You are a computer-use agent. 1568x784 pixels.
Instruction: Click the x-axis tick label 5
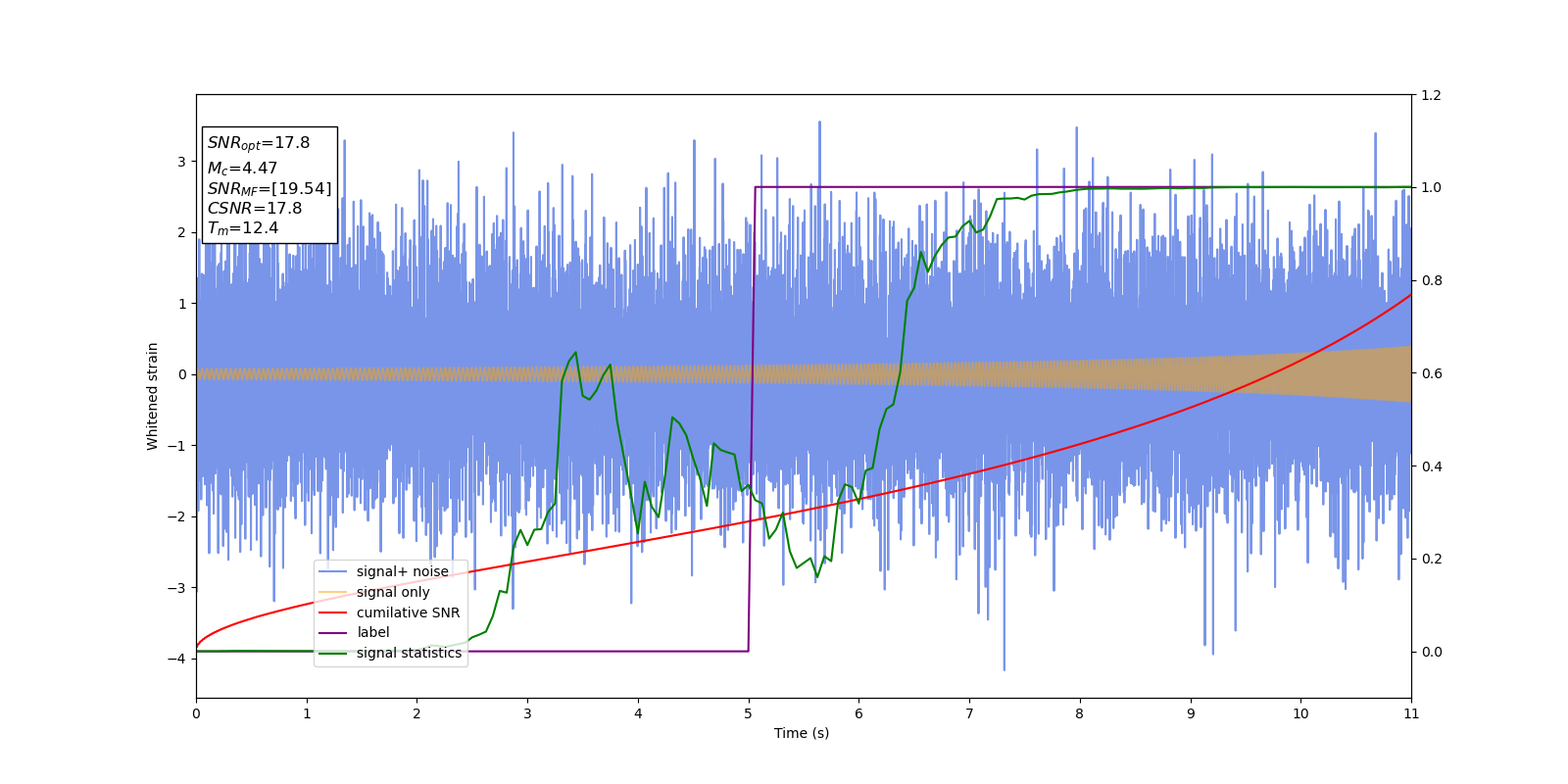coord(749,713)
